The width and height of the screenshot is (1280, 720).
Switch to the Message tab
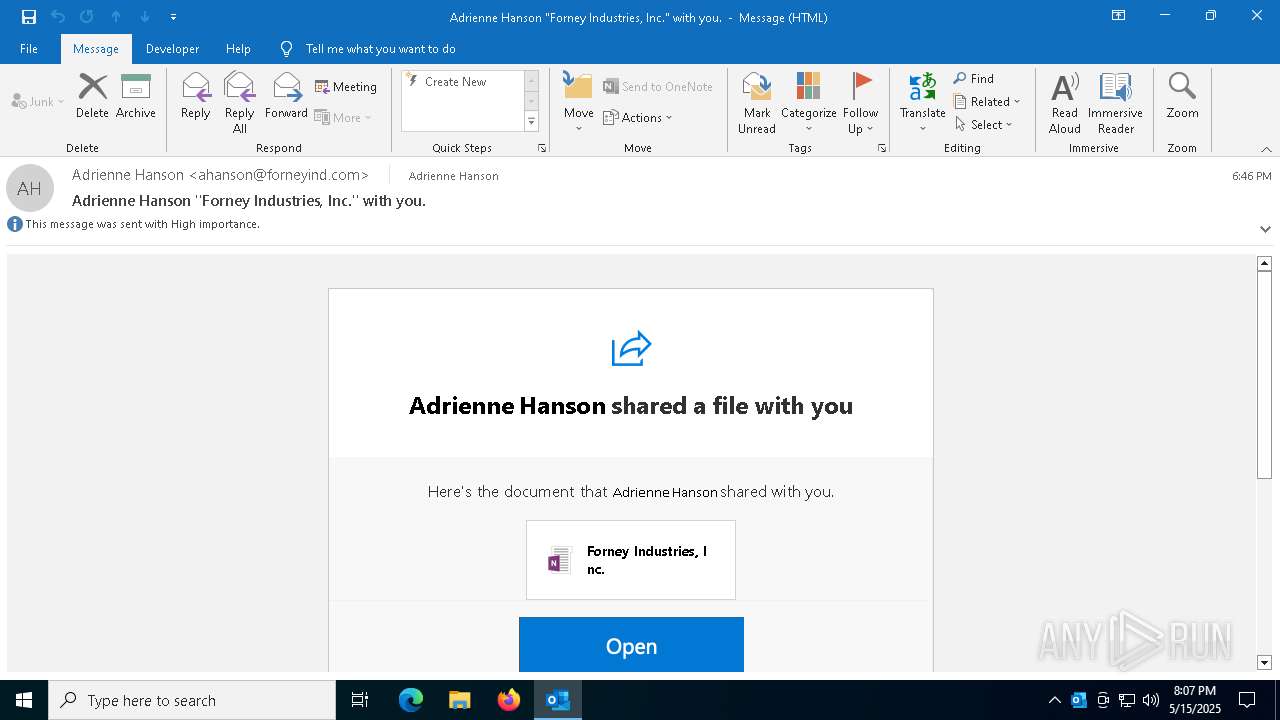click(x=96, y=49)
